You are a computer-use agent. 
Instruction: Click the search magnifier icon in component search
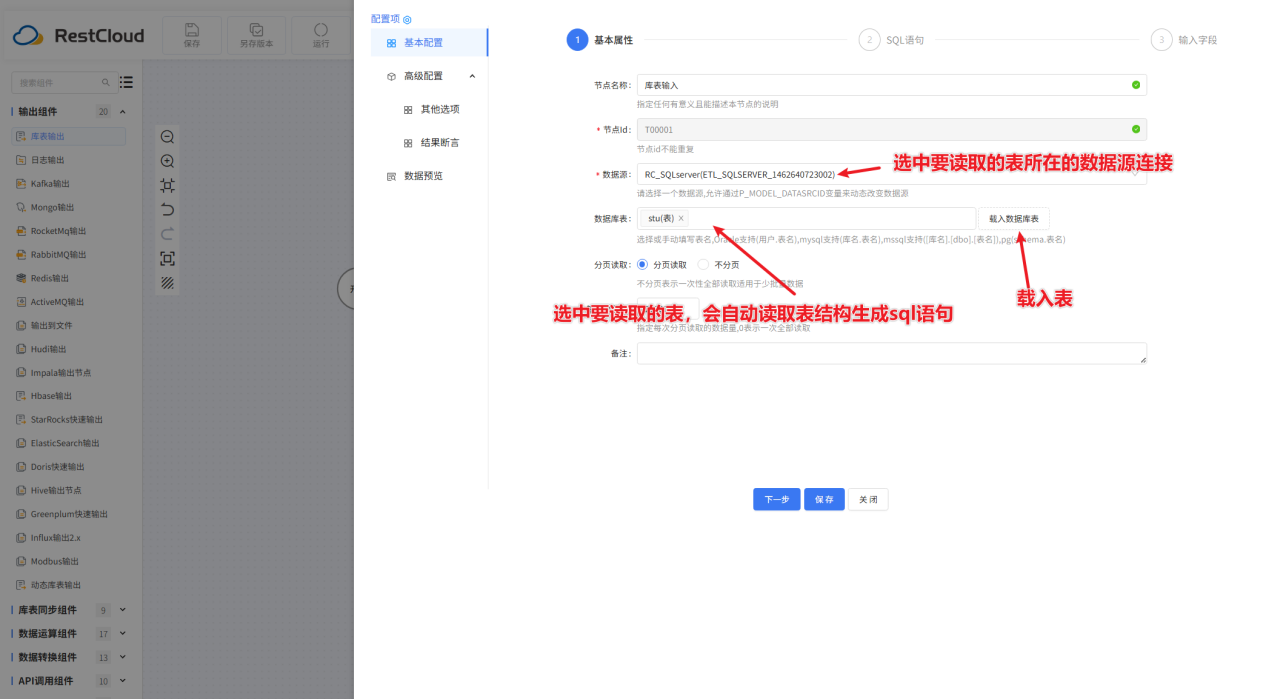[106, 82]
